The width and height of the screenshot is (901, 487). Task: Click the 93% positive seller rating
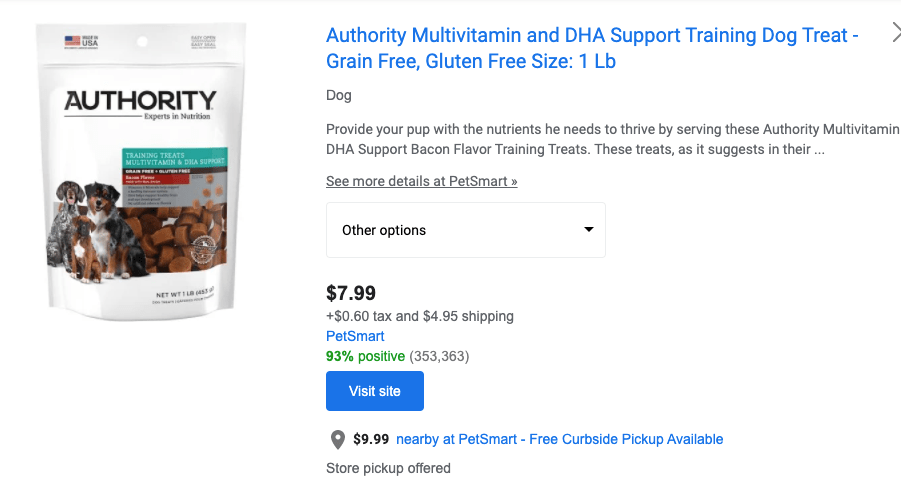(365, 356)
